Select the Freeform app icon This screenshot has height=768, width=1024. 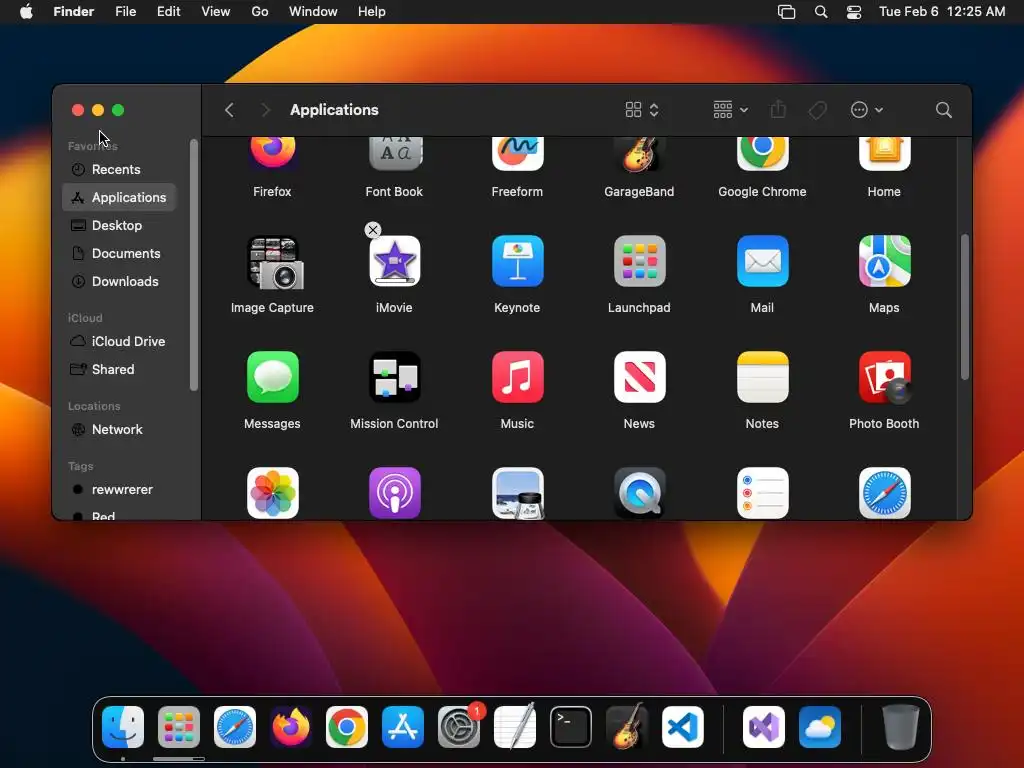(x=517, y=153)
